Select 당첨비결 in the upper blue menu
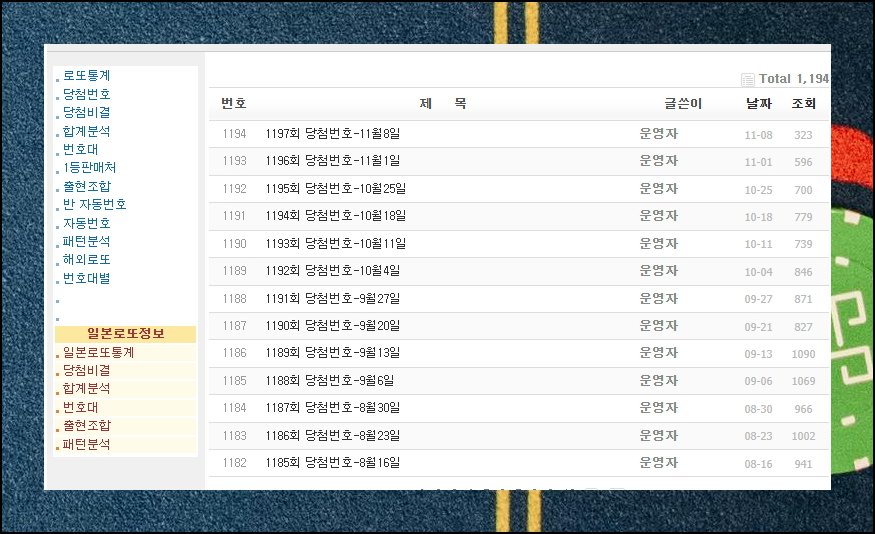This screenshot has width=875, height=534. point(86,112)
